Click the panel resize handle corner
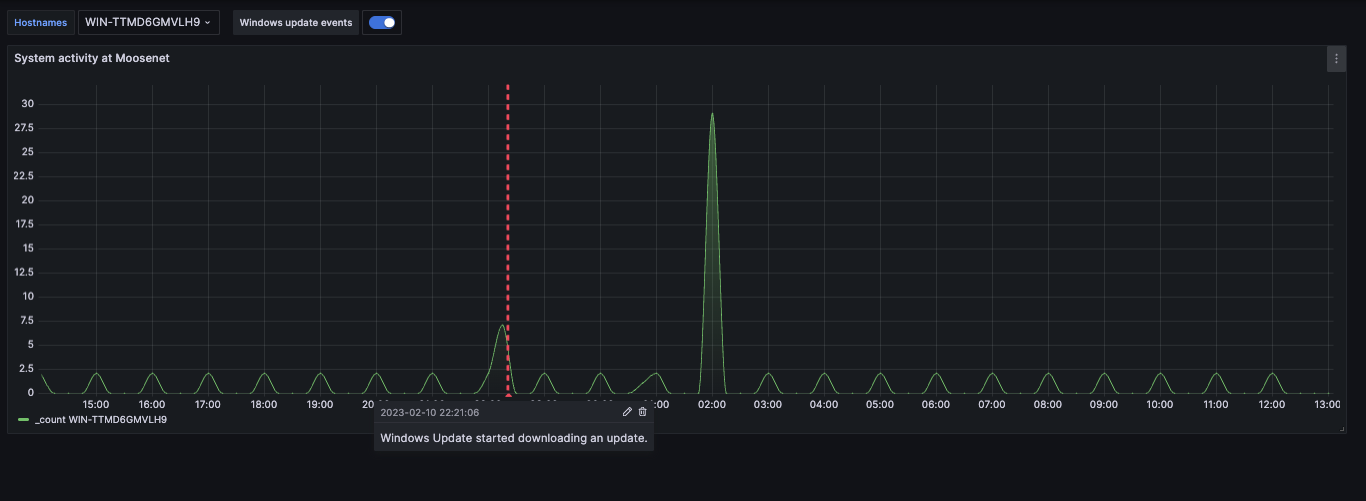The height and width of the screenshot is (501, 1366). pyautogui.click(x=1342, y=429)
